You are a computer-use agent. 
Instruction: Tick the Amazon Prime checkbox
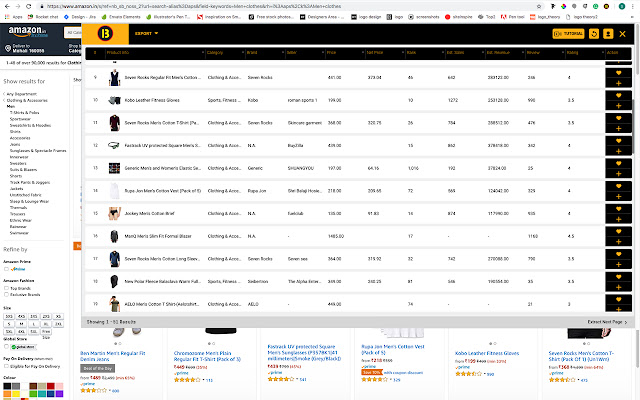pos(6,269)
